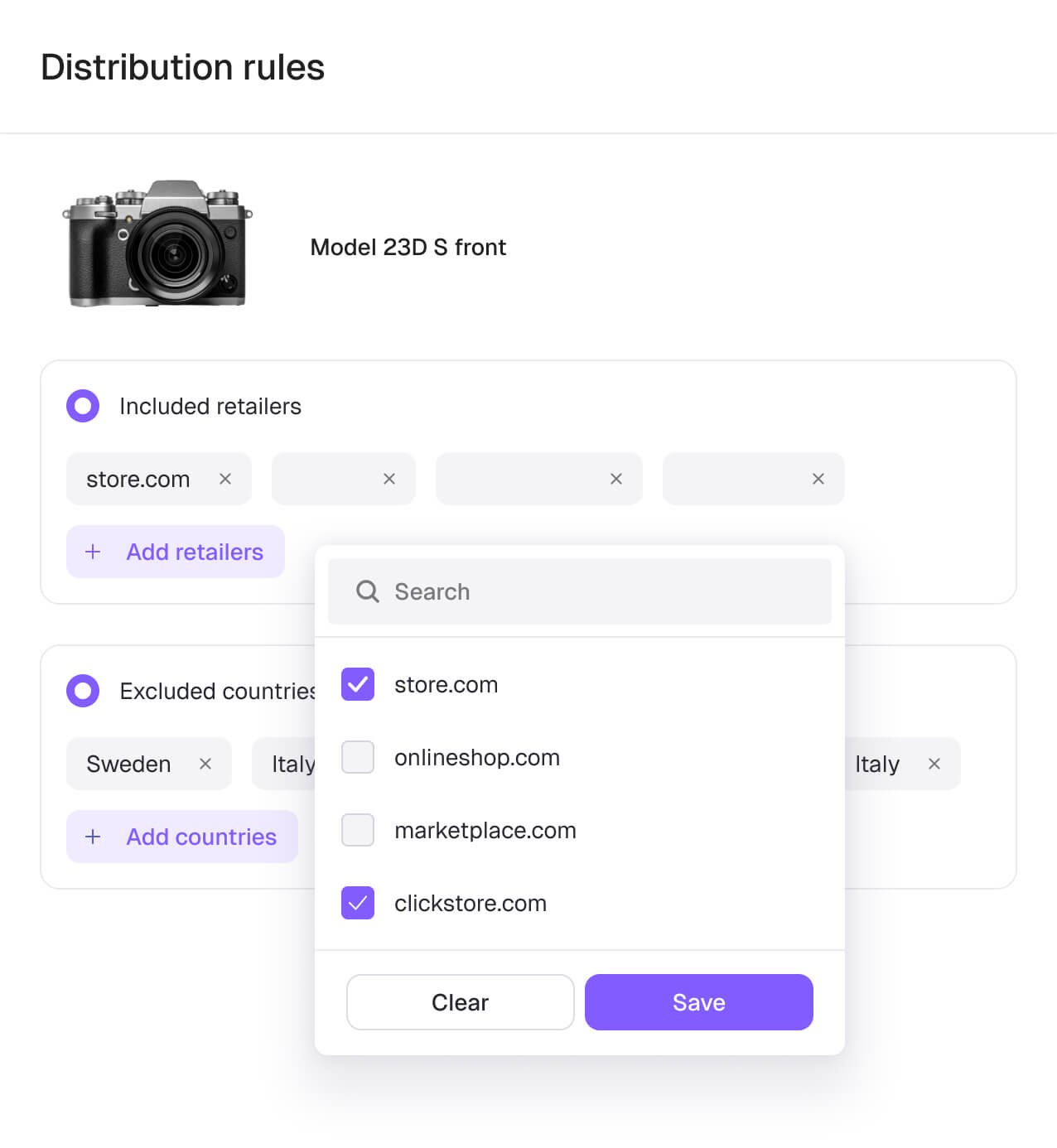Click the plus icon beside Add retailers
1057x1148 pixels.
pyautogui.click(x=93, y=552)
